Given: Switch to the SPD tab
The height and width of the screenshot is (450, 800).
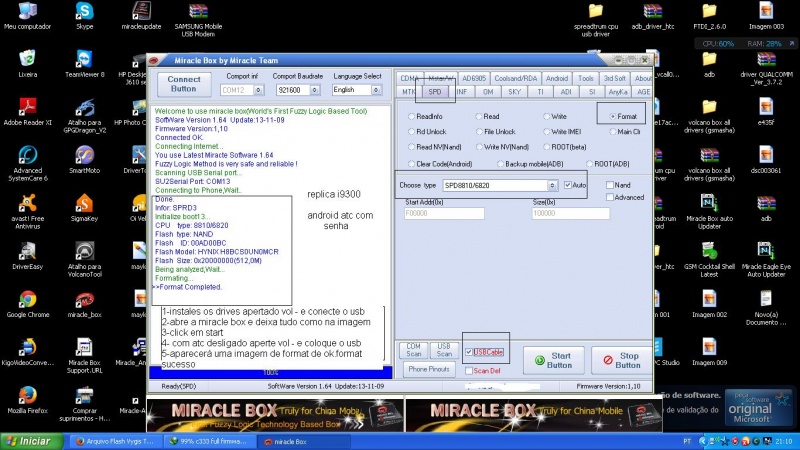Looking at the screenshot, I should (435, 92).
